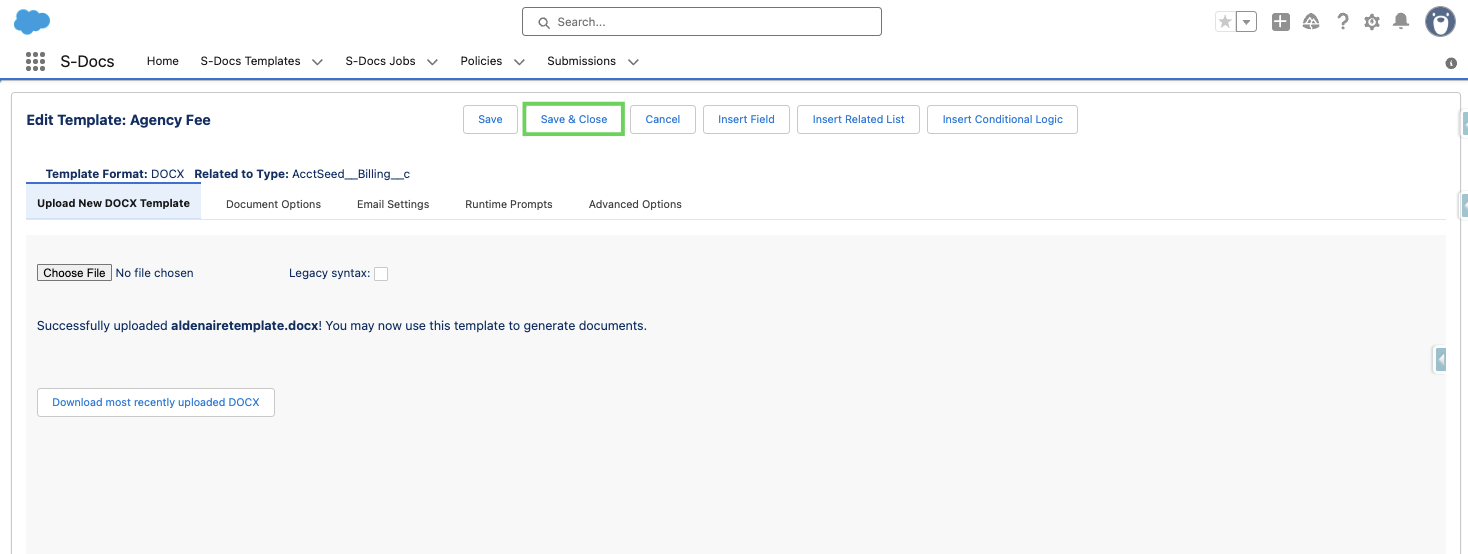The width and height of the screenshot is (1468, 554).
Task: Go to the Home nav item
Action: (163, 61)
